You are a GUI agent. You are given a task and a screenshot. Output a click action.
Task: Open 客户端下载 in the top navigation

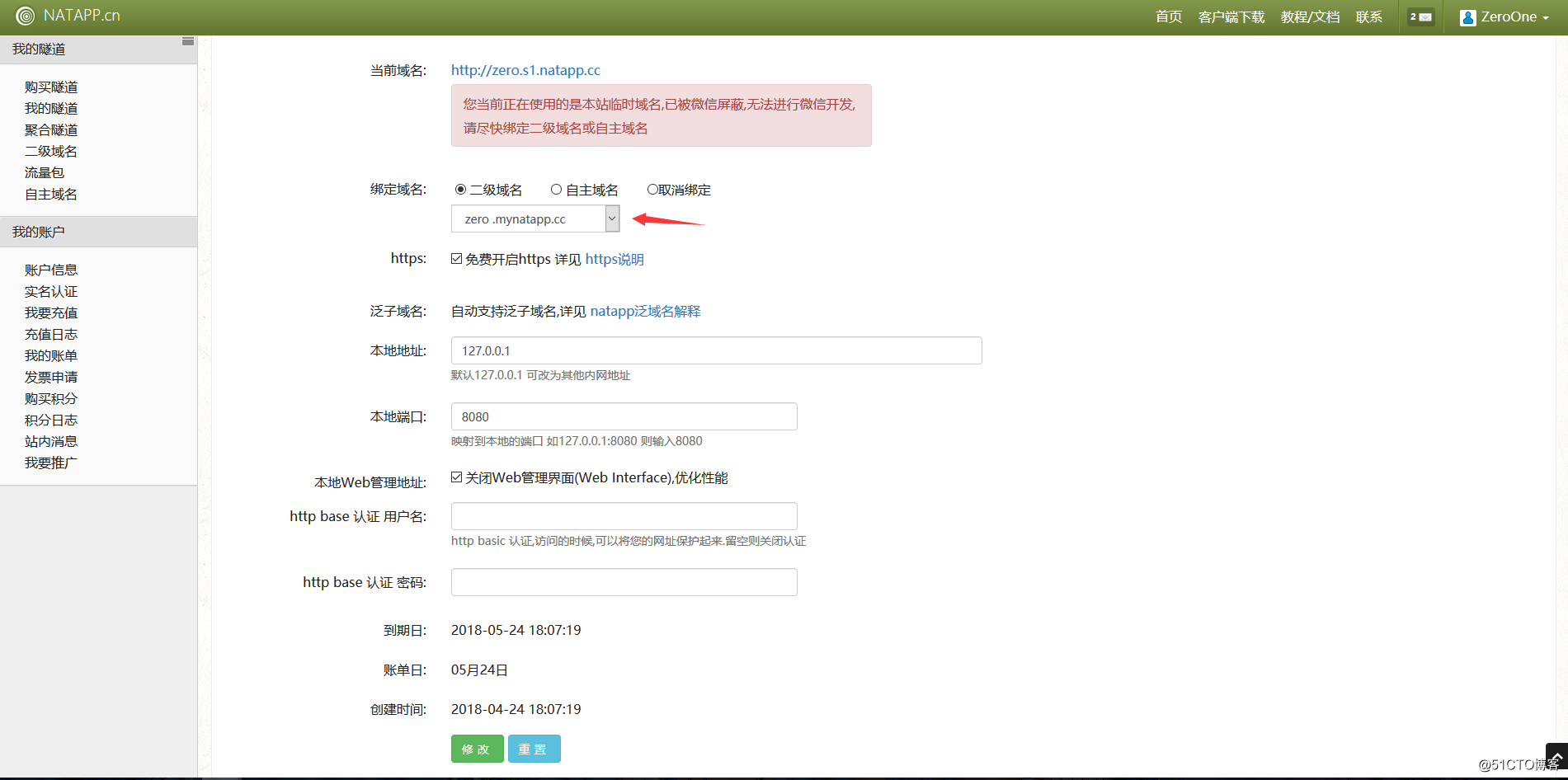[1231, 16]
